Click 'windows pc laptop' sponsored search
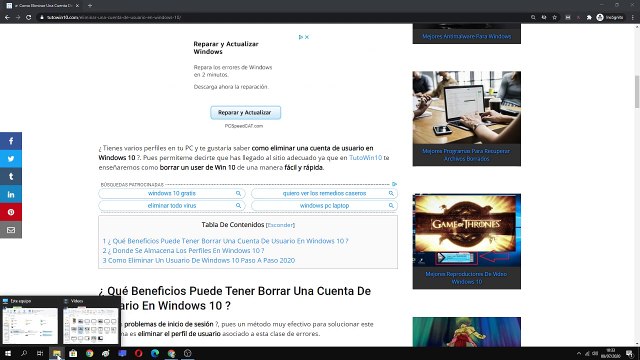640x360 pixels. pyautogui.click(x=324, y=206)
